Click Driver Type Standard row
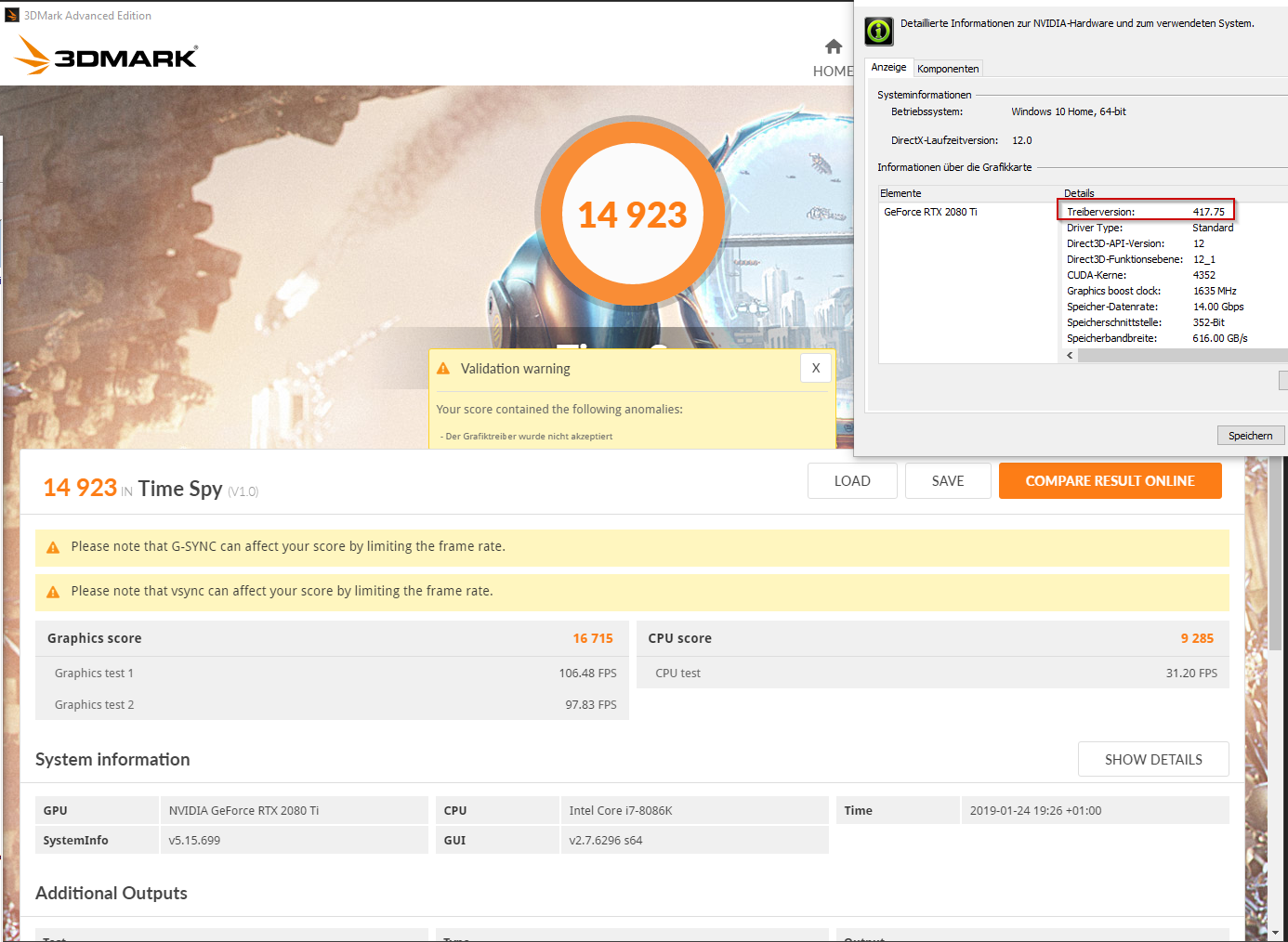The image size is (1288, 942). (x=1150, y=228)
